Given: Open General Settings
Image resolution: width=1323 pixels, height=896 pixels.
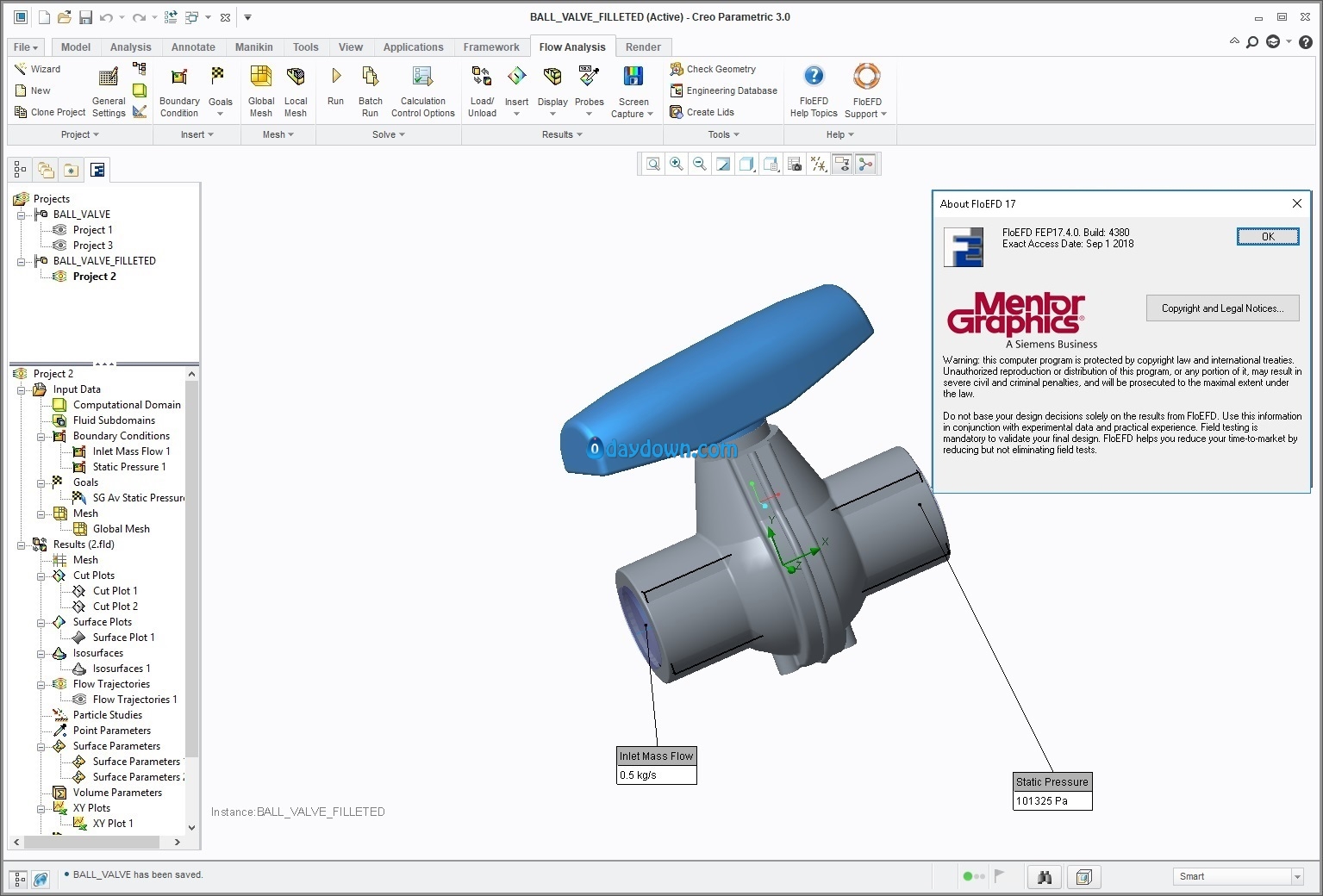Looking at the screenshot, I should pos(109,93).
